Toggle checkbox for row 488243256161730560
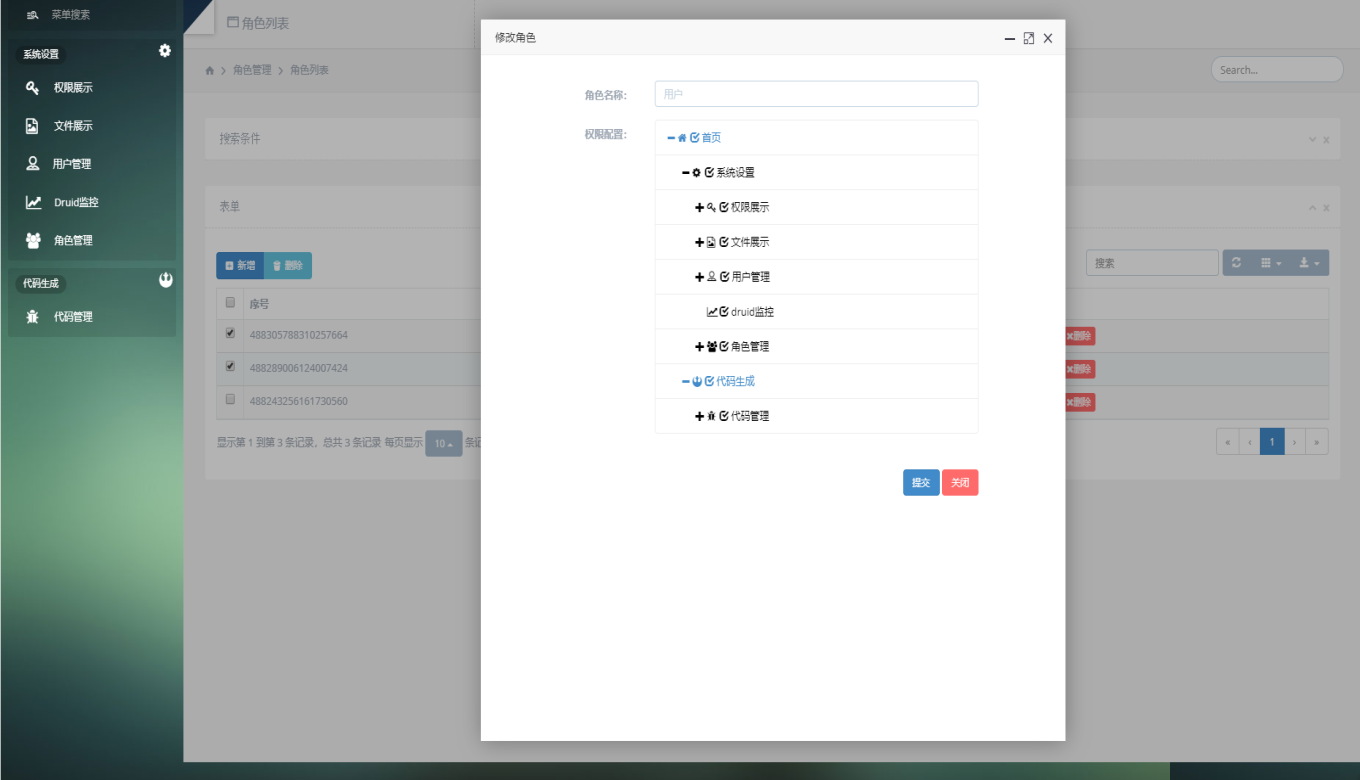This screenshot has height=780, width=1360. pyautogui.click(x=230, y=399)
